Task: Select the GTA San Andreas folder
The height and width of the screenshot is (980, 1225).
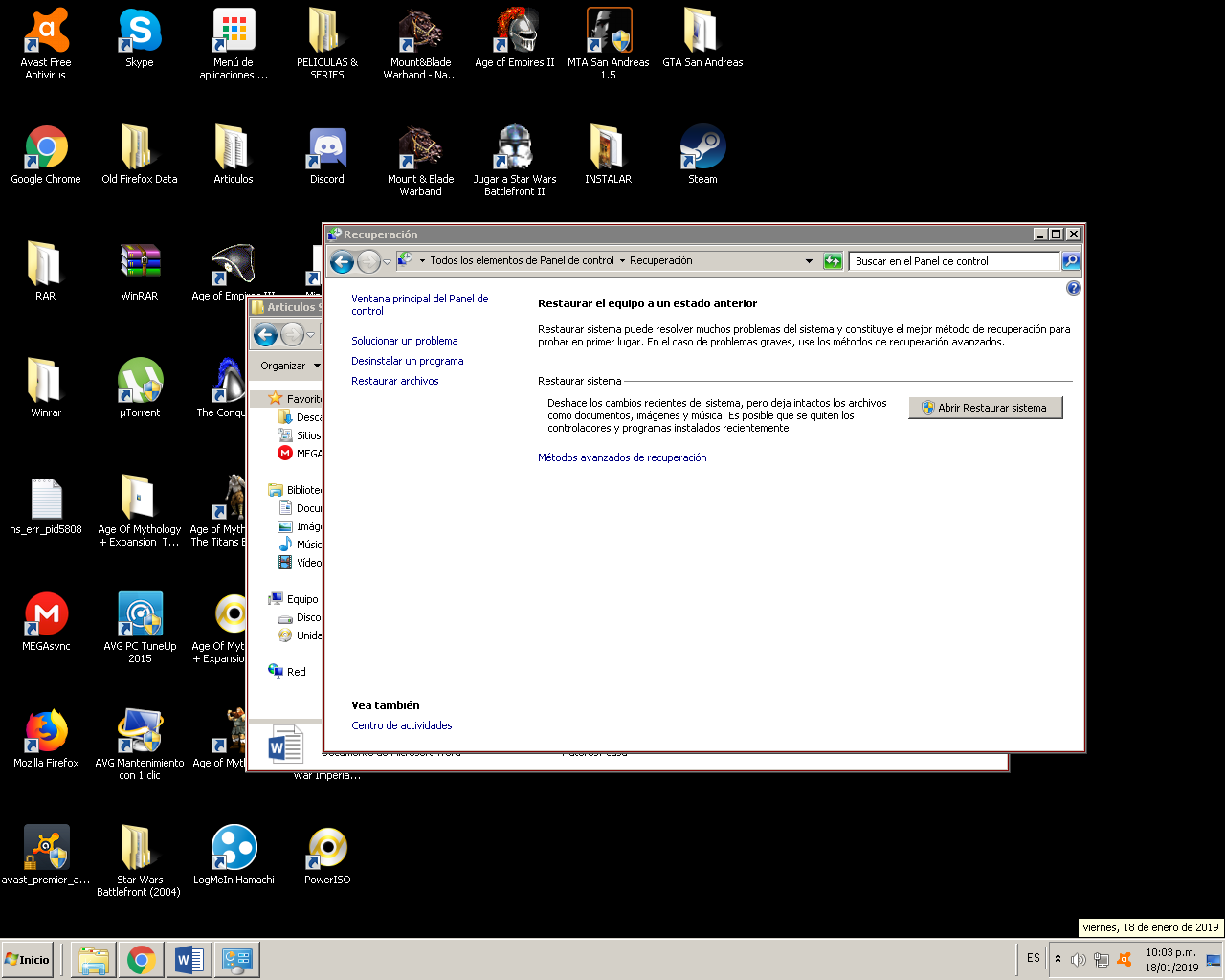Action: 702,38
